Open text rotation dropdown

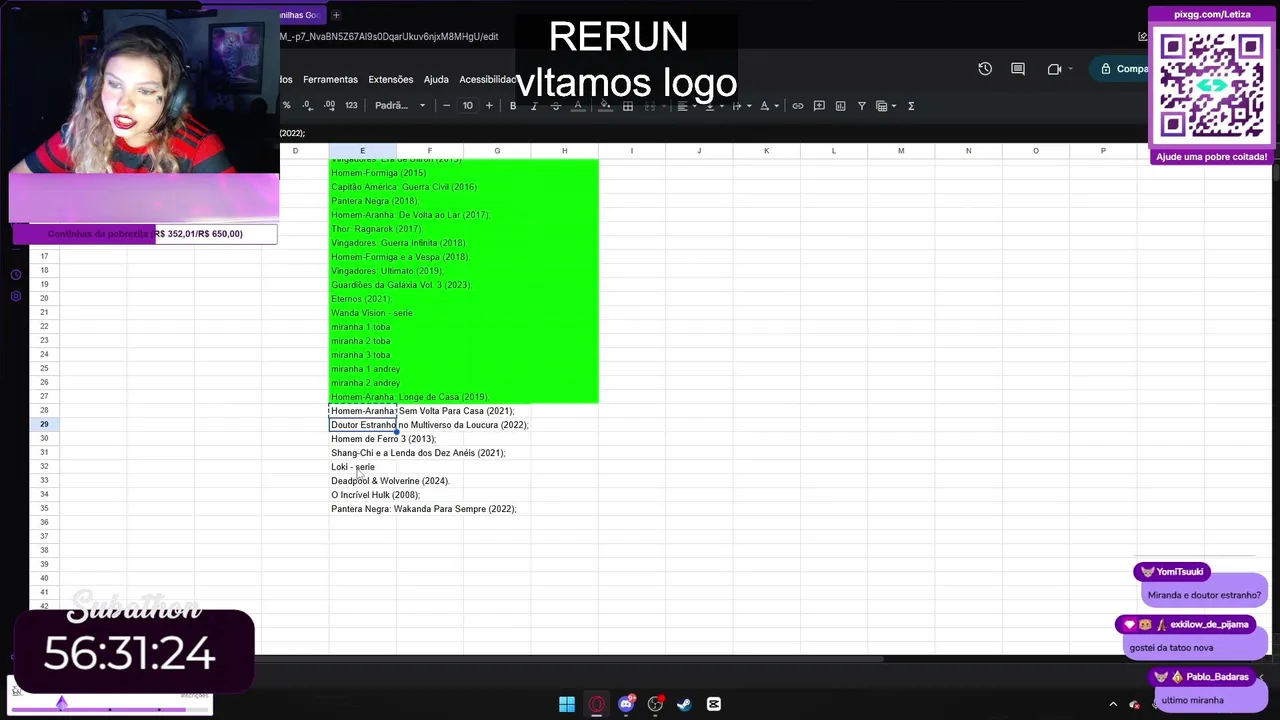click(768, 105)
